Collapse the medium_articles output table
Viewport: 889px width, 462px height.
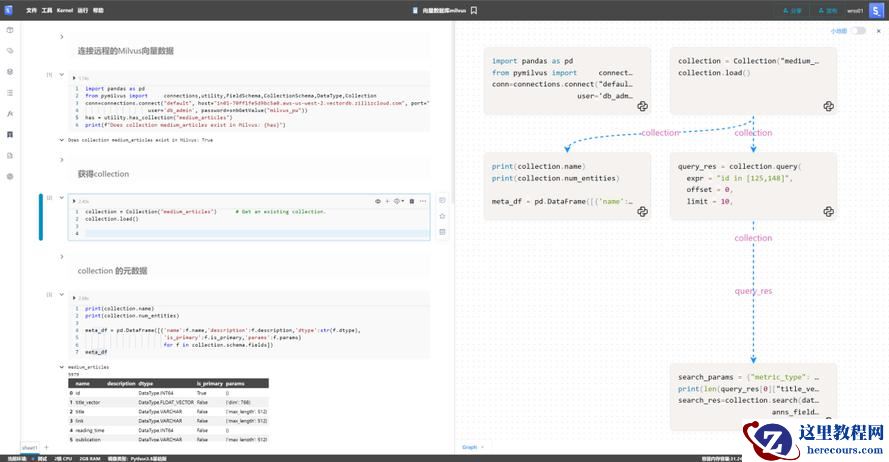click(60, 367)
